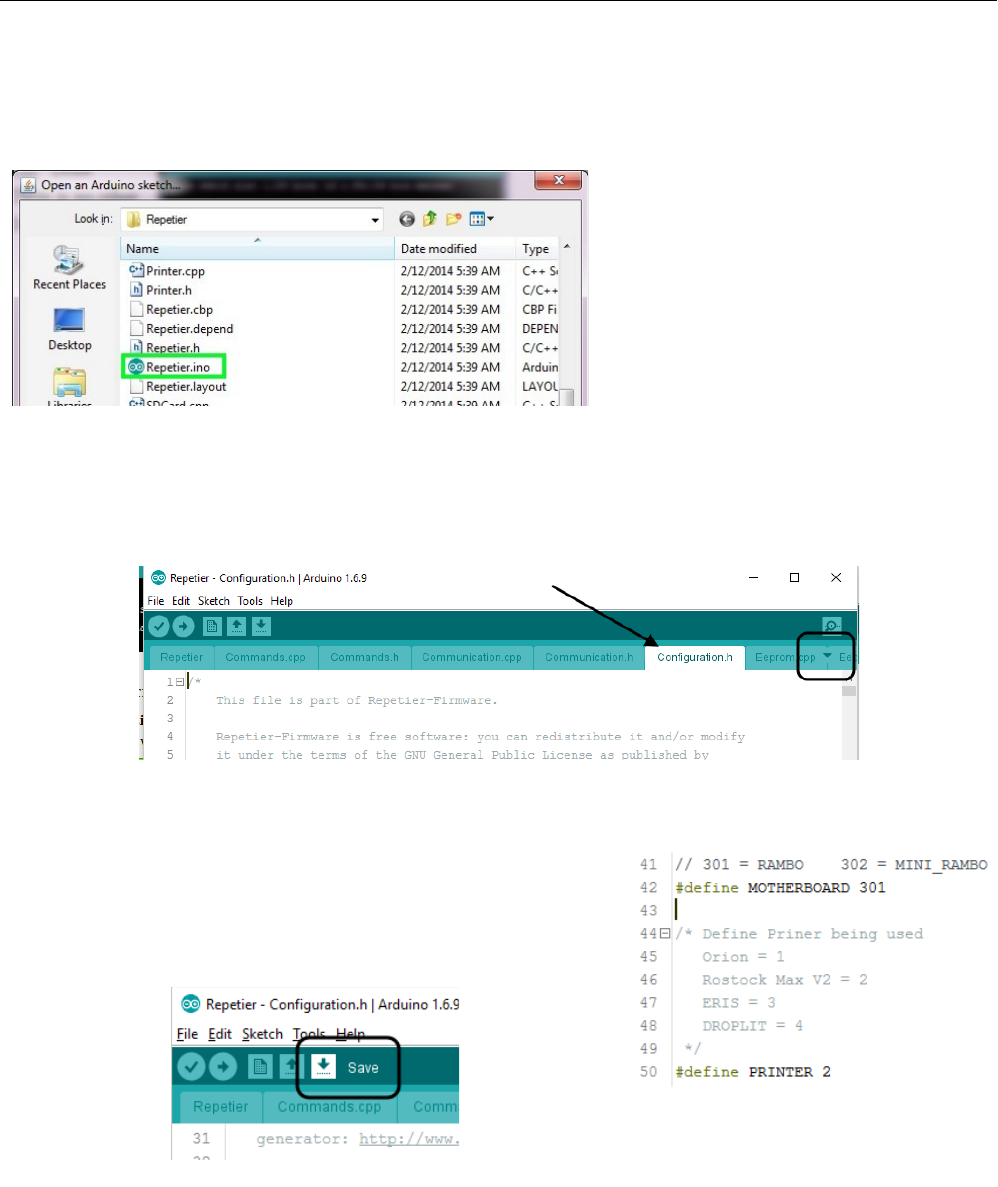Select the Configuration.h tab
998x1187 pixels.
[x=694, y=657]
